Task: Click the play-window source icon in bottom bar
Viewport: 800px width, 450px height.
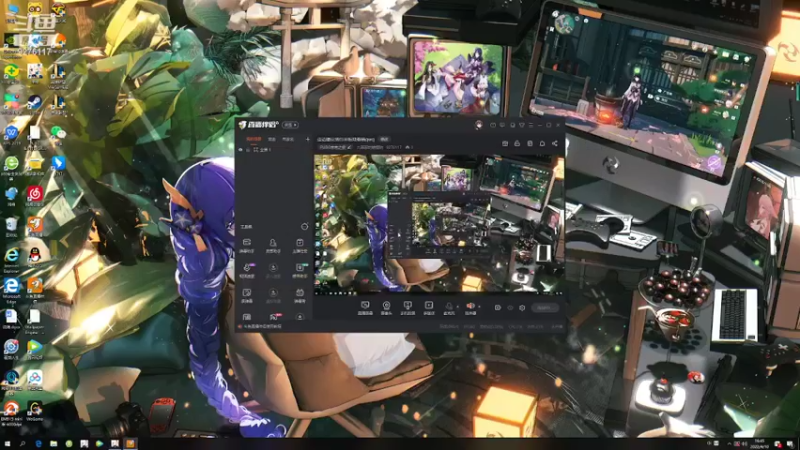Action: click(429, 306)
